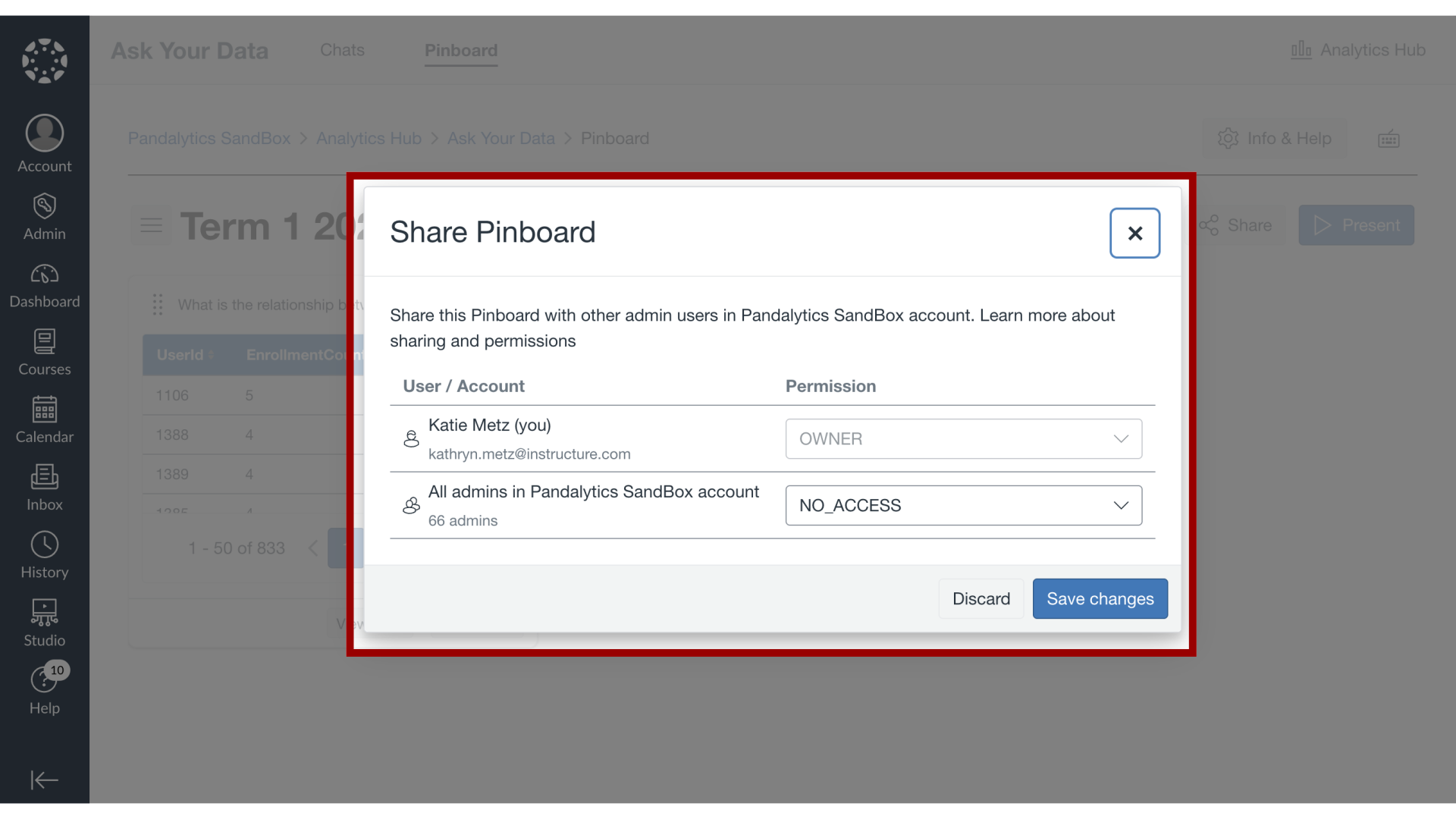Click Save changes button
This screenshot has width=1456, height=819.
point(1100,598)
